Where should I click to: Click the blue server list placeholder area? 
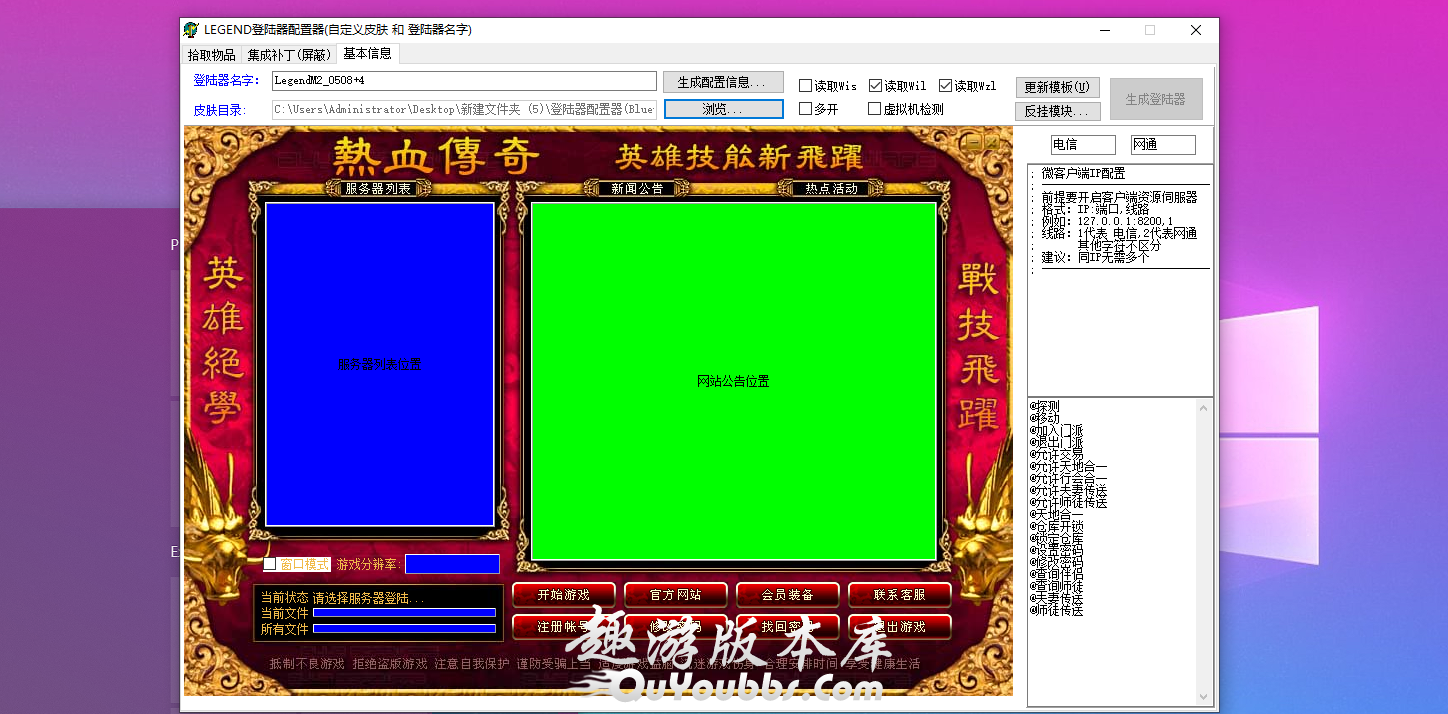[x=380, y=364]
